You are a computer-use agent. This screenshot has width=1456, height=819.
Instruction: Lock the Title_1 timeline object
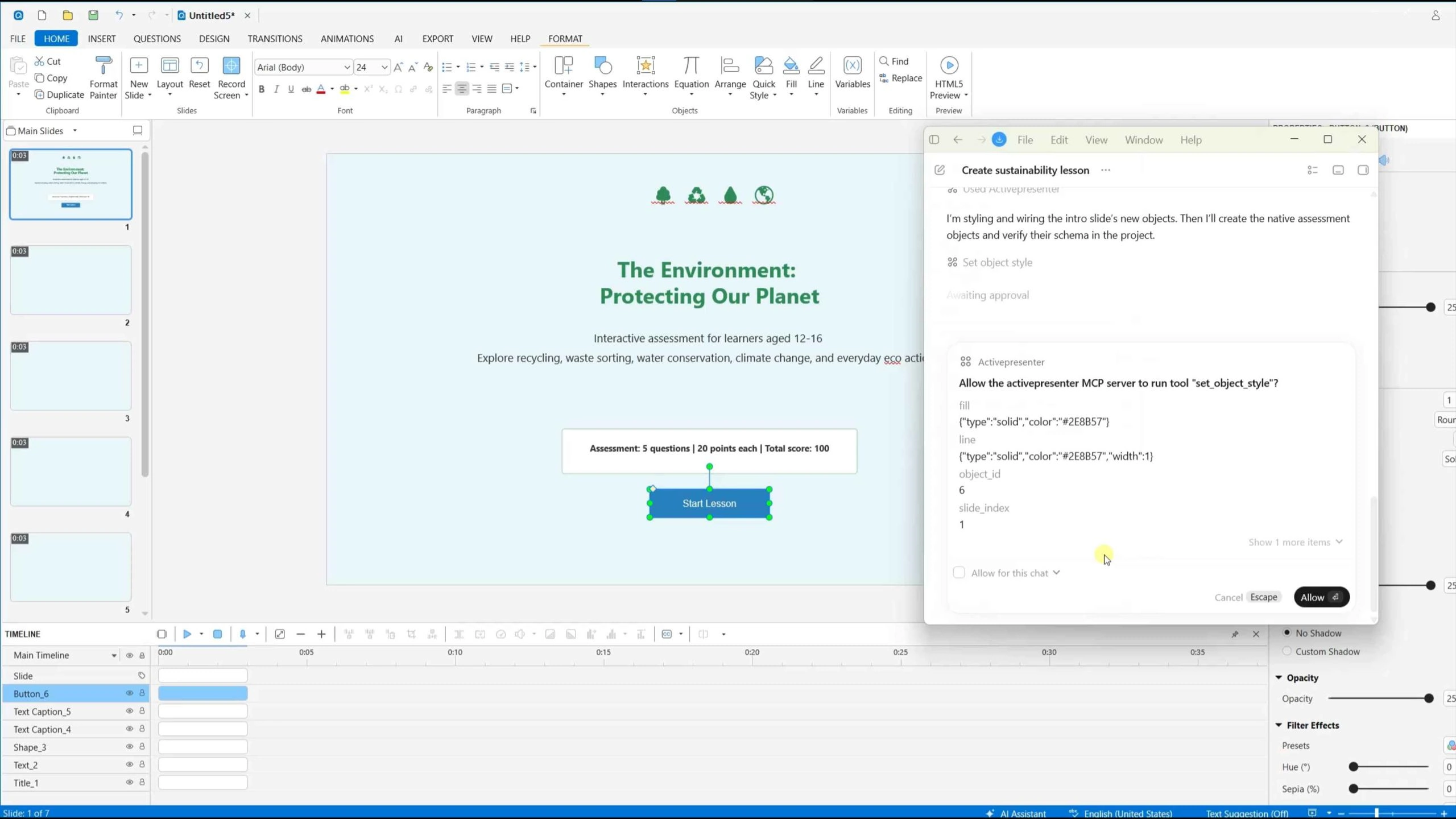[x=142, y=783]
